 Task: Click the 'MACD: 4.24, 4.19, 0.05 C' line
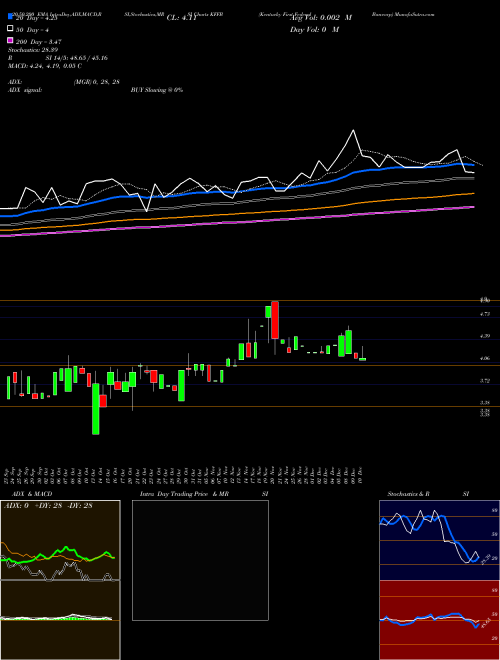[x=45, y=66]
